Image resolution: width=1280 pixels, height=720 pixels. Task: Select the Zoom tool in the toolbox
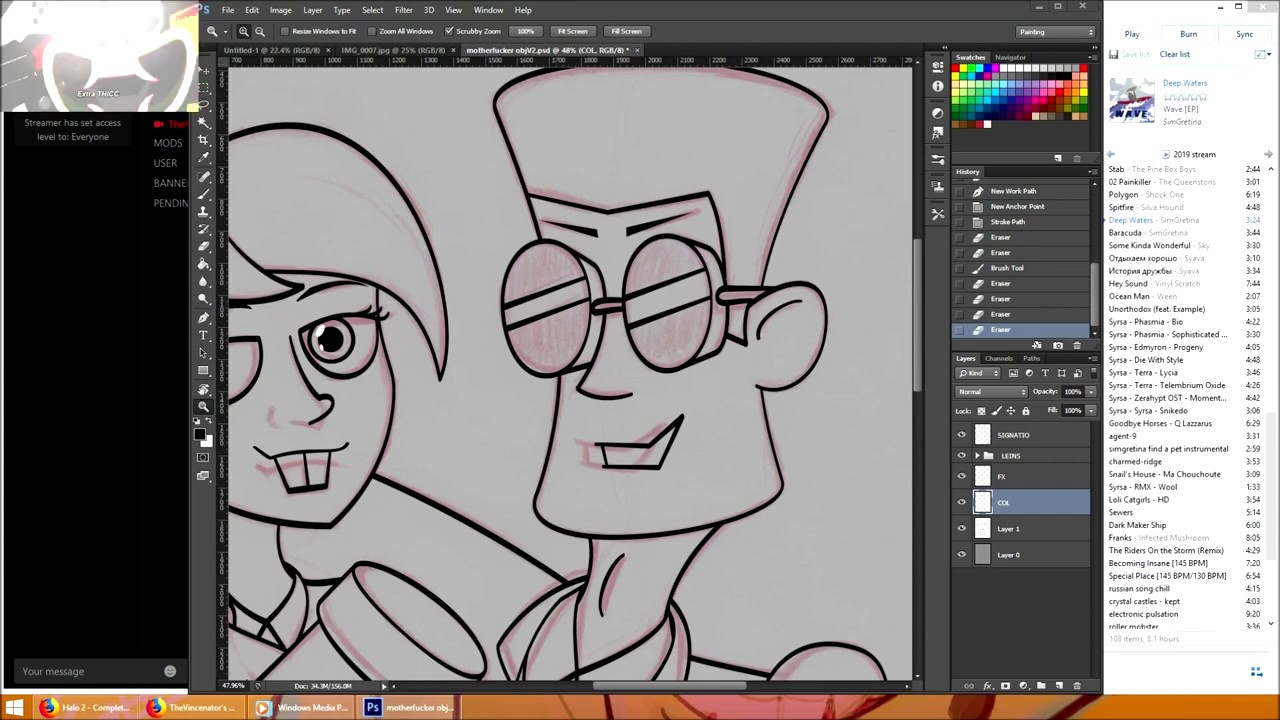204,406
